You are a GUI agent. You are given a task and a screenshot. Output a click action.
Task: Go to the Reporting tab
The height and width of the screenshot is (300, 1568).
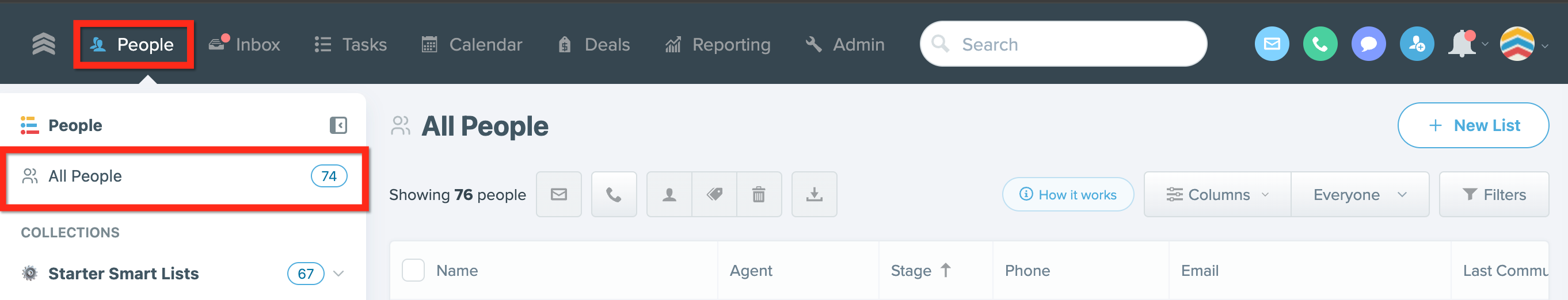(718, 44)
